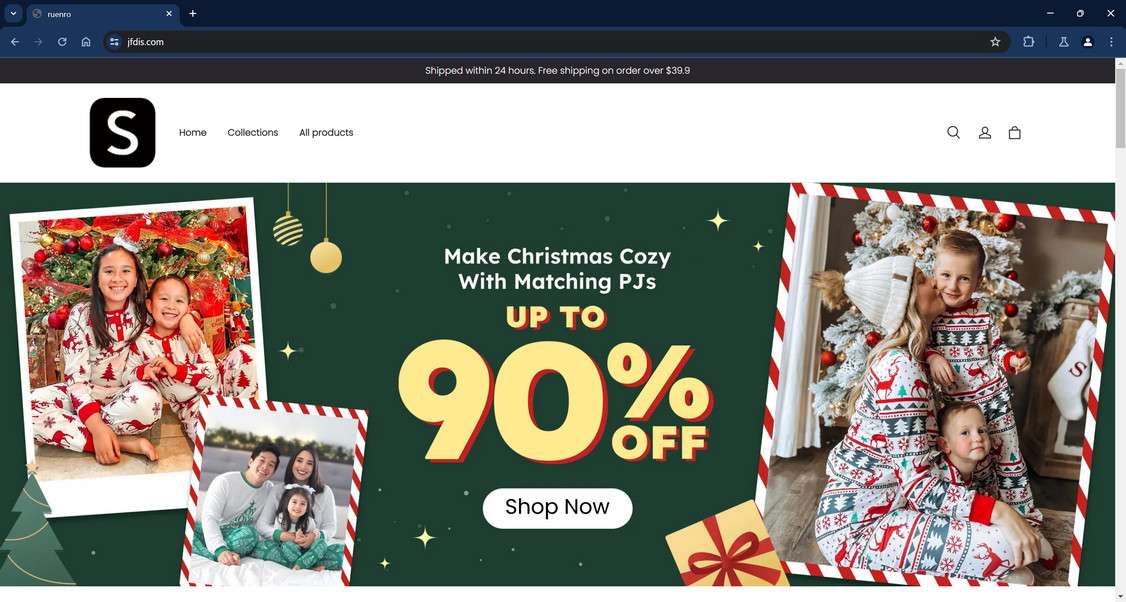Open Chrome three-dot menu

point(1111,42)
